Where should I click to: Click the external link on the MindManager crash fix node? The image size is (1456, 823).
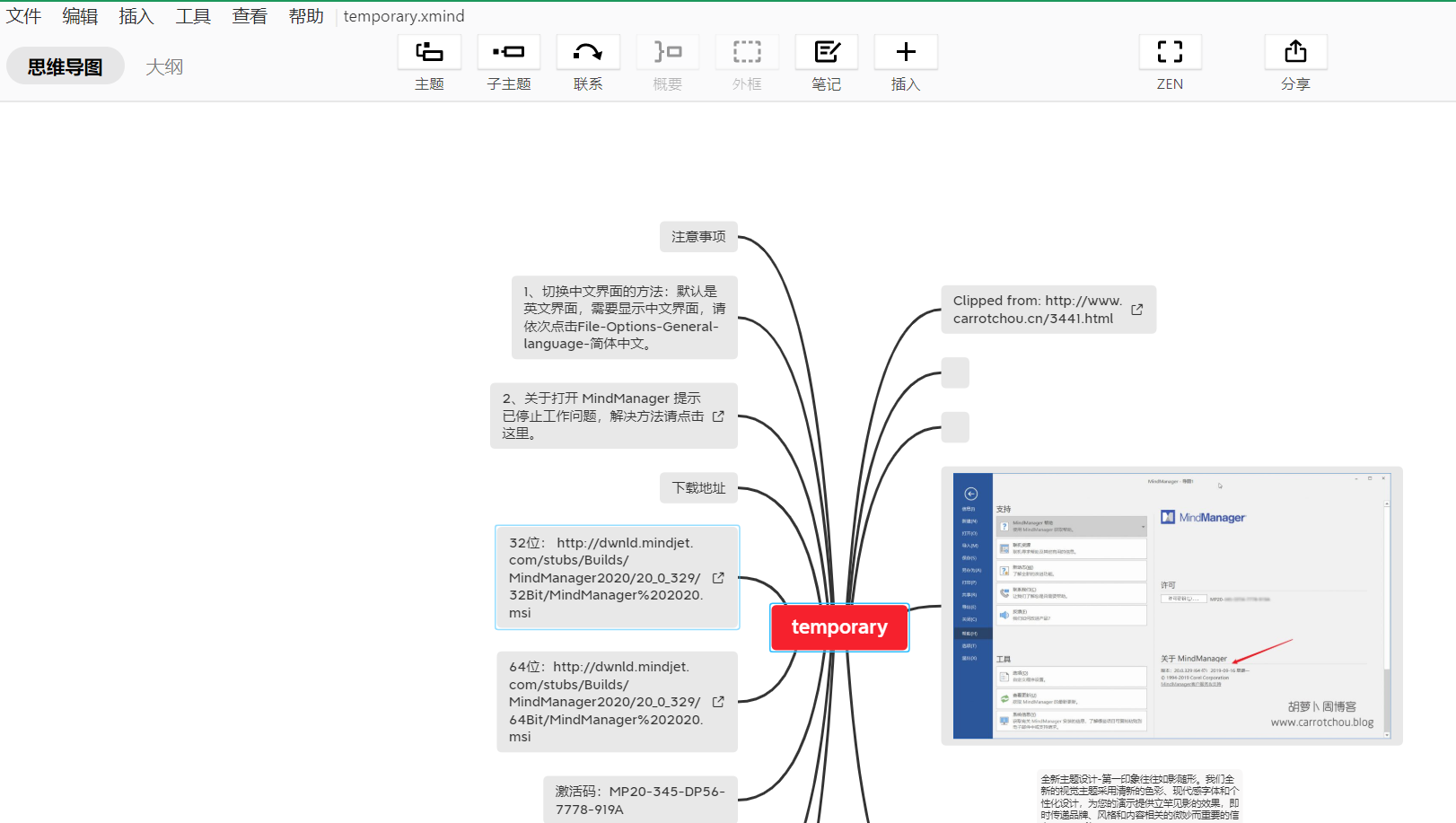point(717,416)
